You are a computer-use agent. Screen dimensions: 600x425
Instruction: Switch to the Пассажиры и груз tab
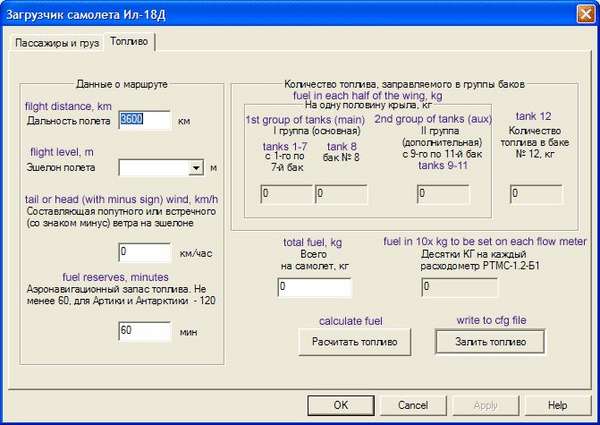point(57,43)
